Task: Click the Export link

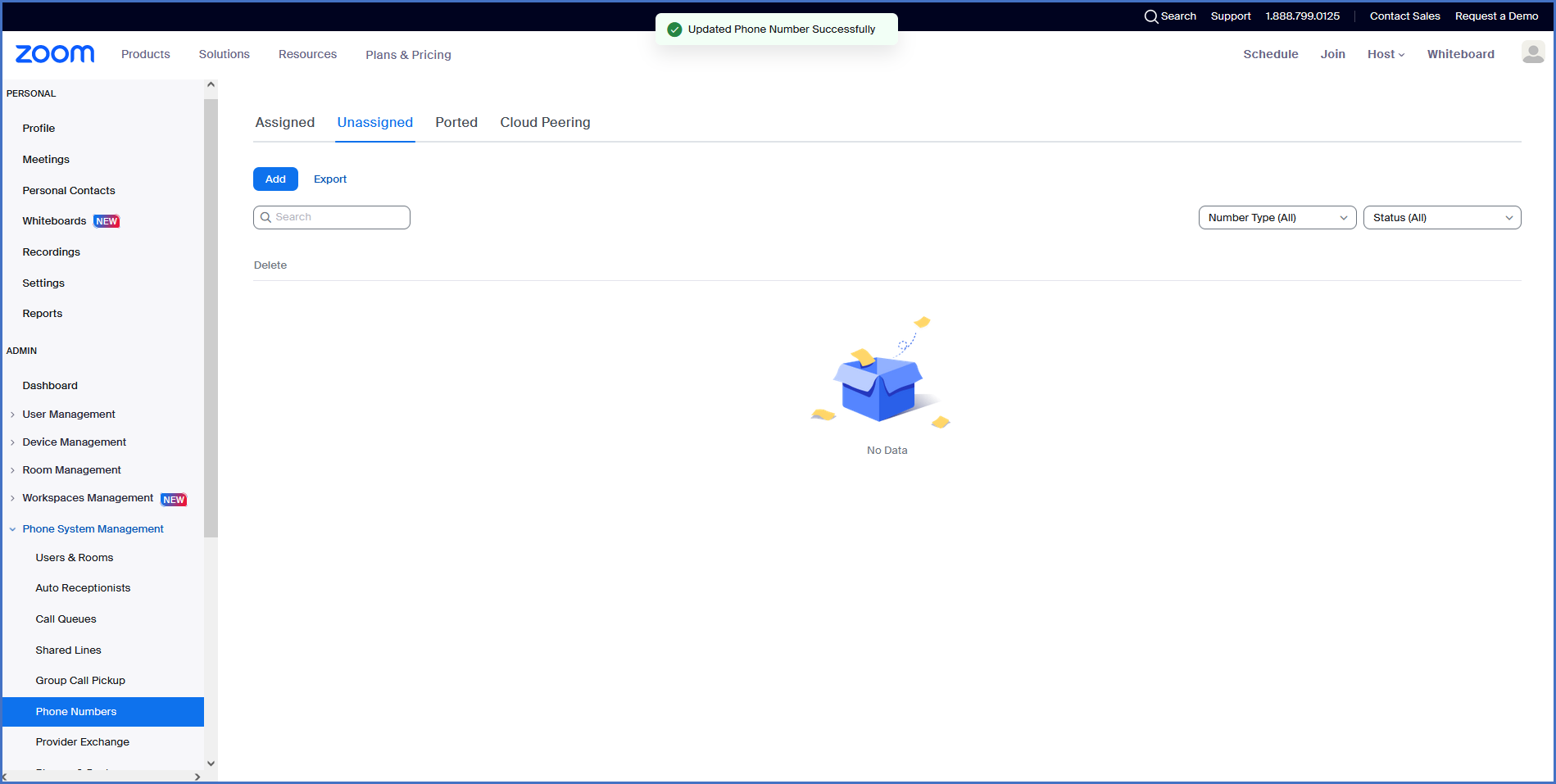Action: click(x=329, y=179)
